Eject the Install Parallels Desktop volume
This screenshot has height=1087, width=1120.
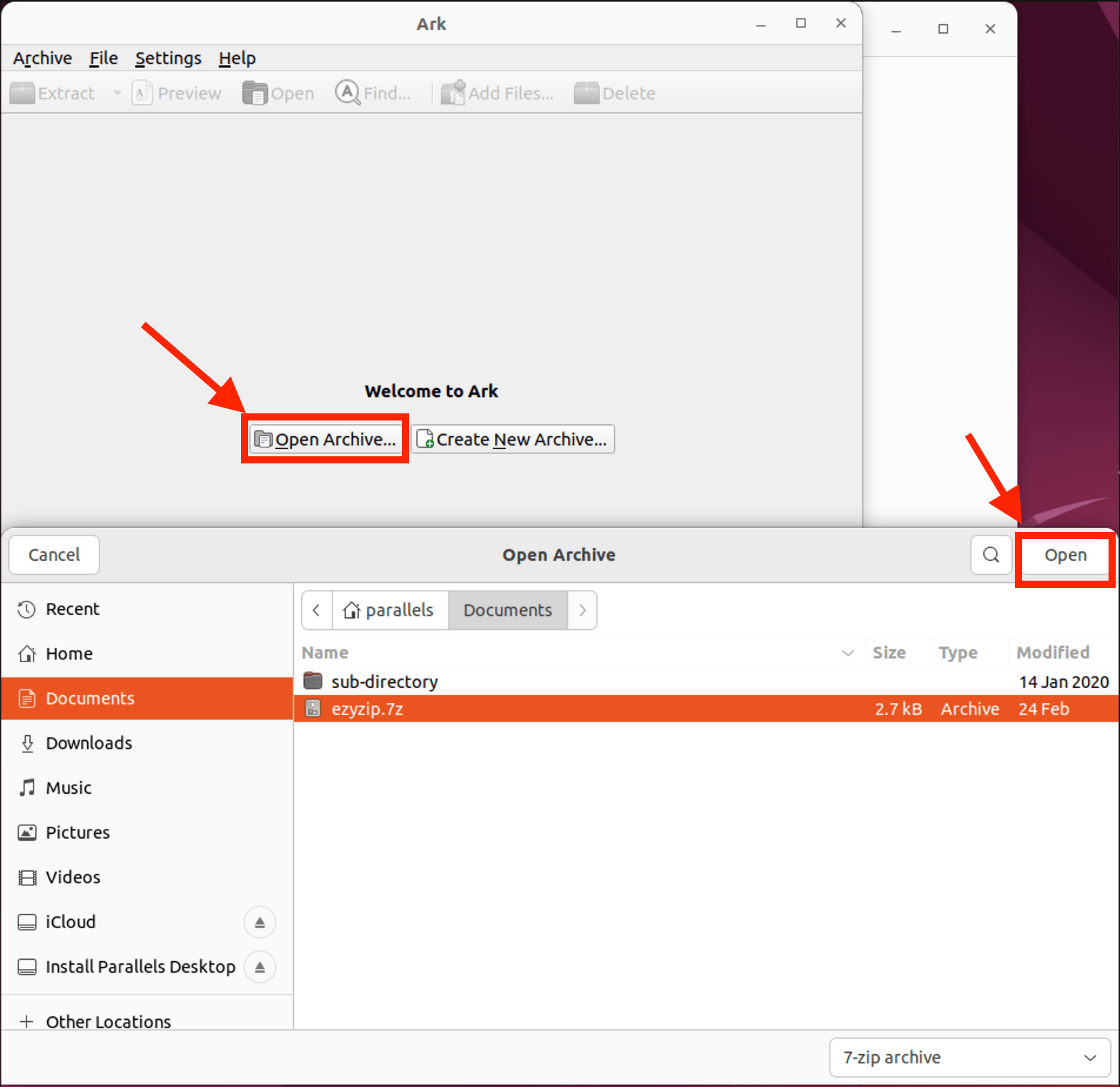[260, 967]
